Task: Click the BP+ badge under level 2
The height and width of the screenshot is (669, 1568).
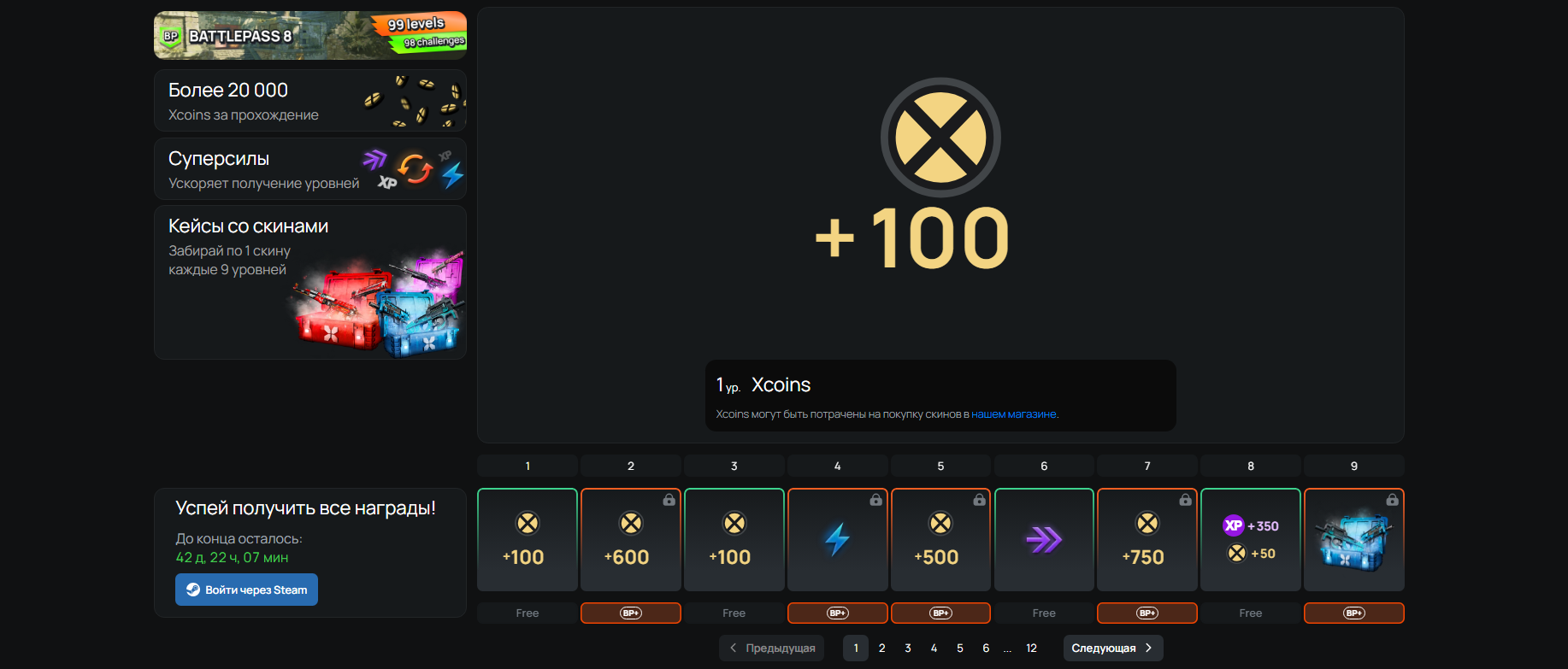Action: [x=631, y=613]
